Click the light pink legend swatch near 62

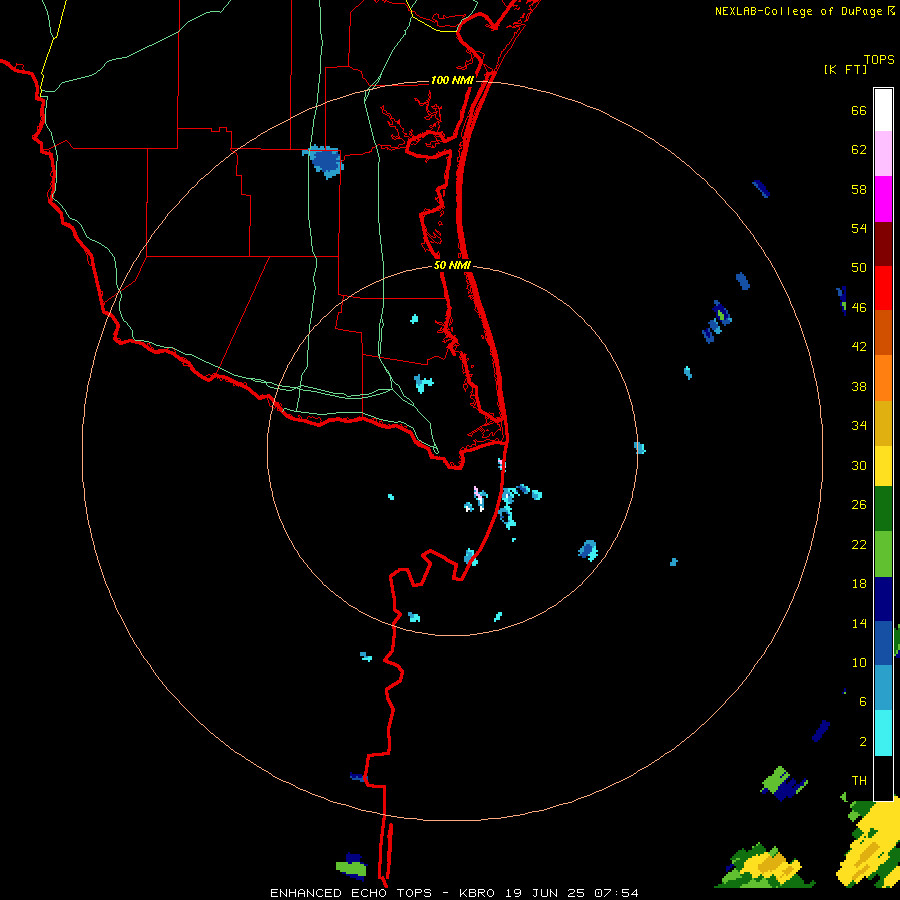(883, 154)
